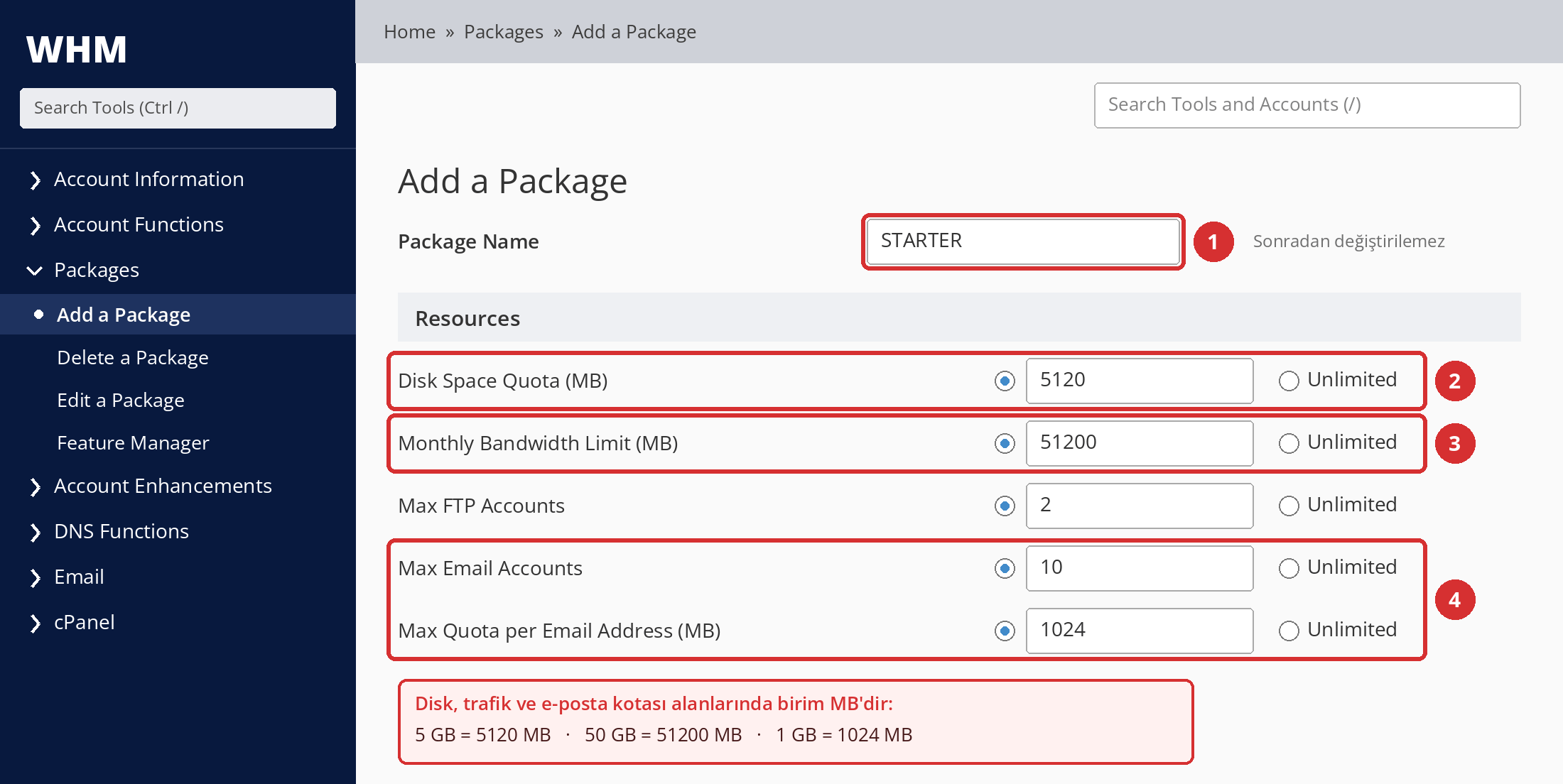This screenshot has height=784, width=1563.
Task: Open Edit a Package in sidebar
Action: point(121,400)
